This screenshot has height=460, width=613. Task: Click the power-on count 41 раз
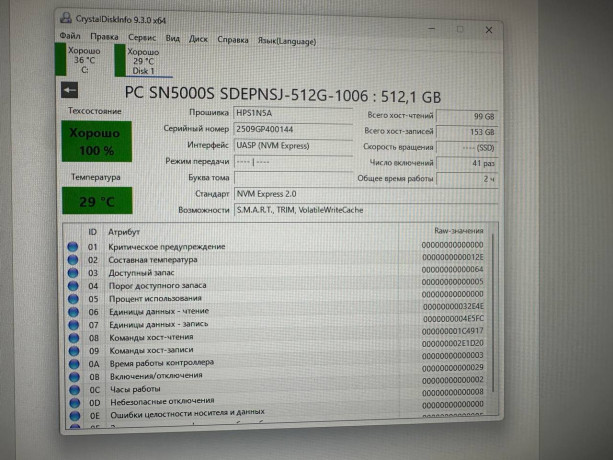[467, 163]
